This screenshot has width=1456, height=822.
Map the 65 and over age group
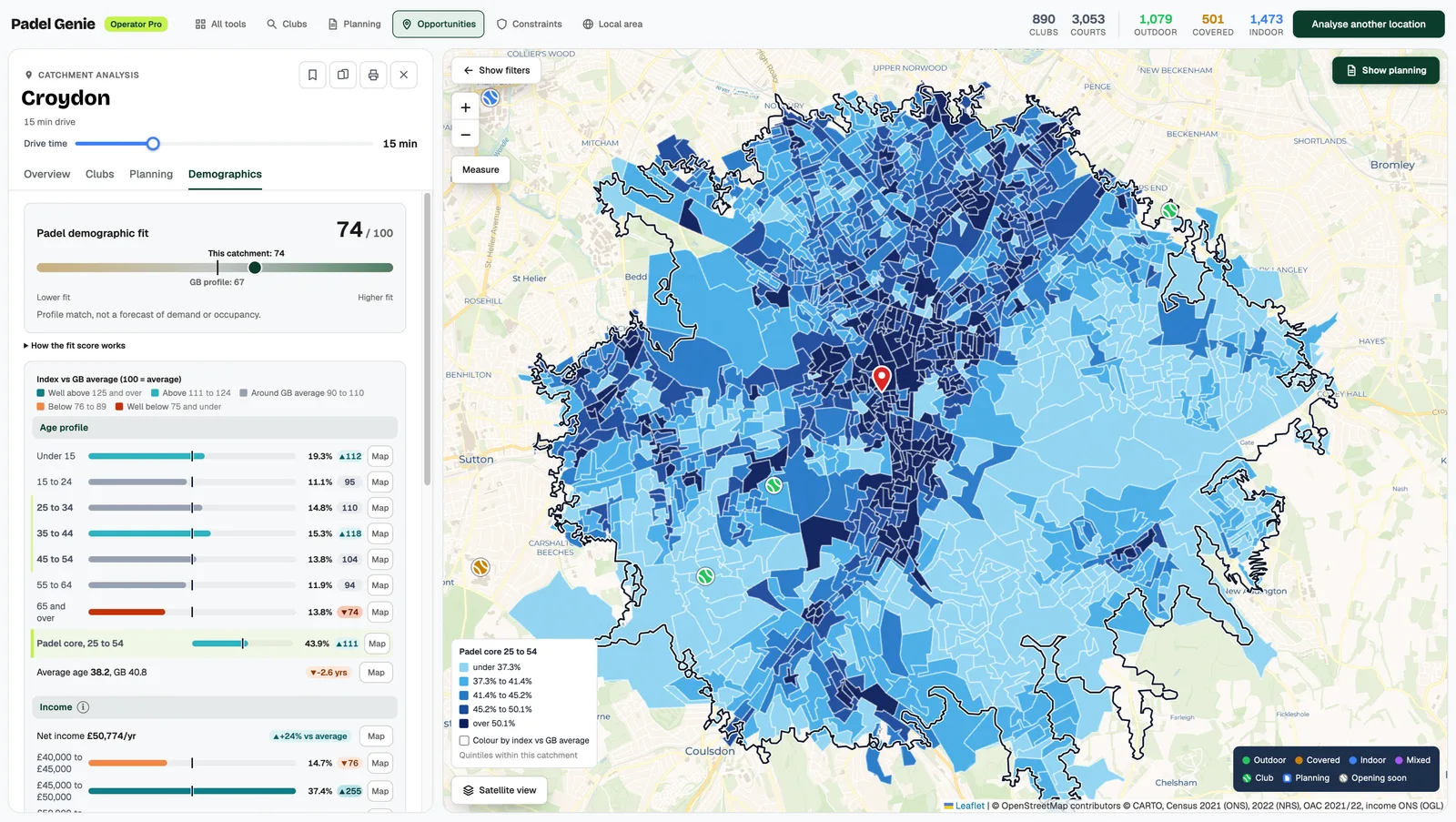(380, 612)
